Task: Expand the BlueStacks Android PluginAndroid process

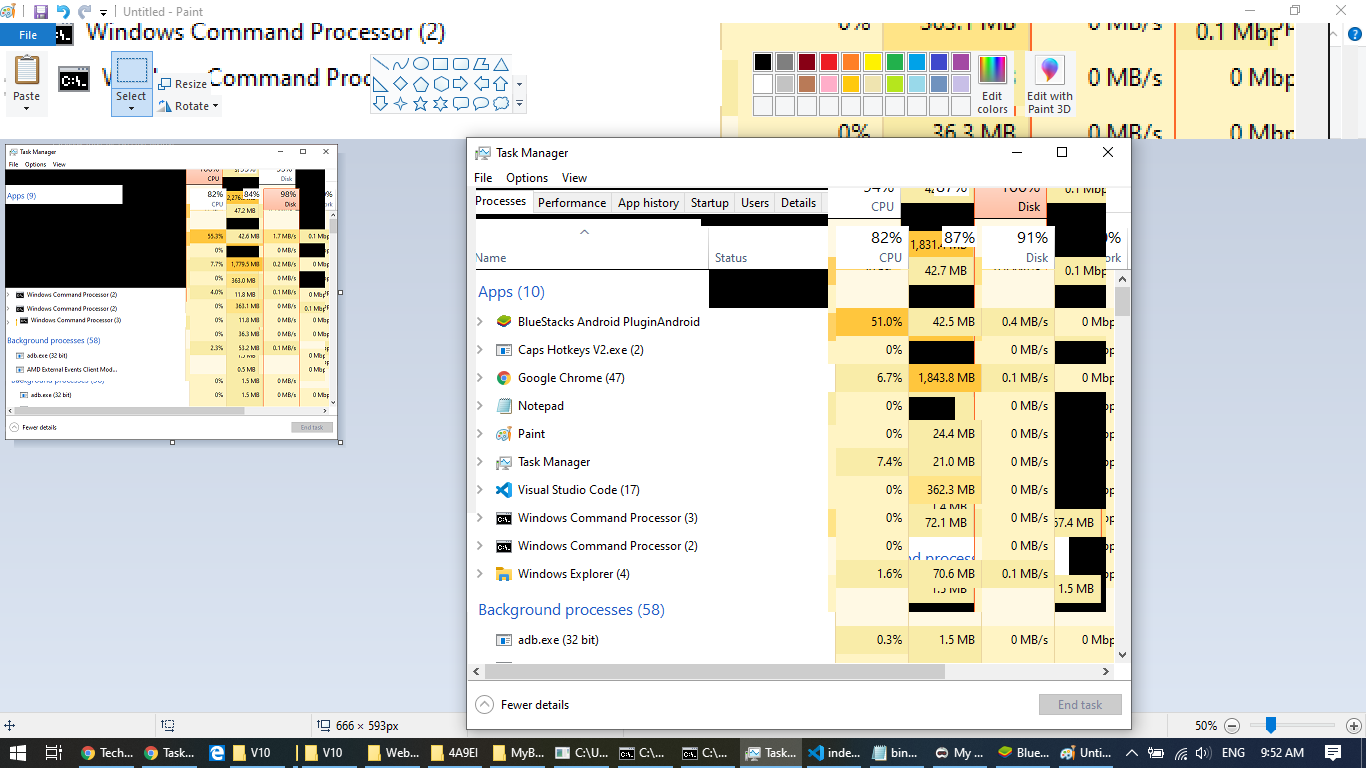Action: pos(480,322)
